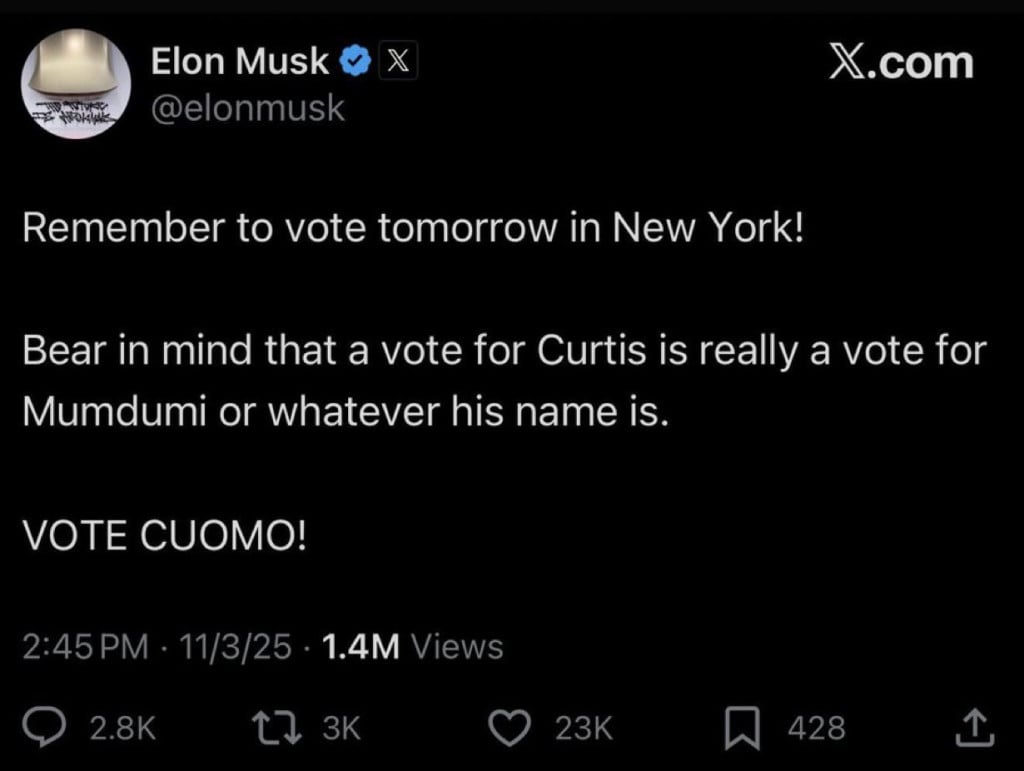
Task: Click the 11/3/25 post date
Action: coord(234,647)
